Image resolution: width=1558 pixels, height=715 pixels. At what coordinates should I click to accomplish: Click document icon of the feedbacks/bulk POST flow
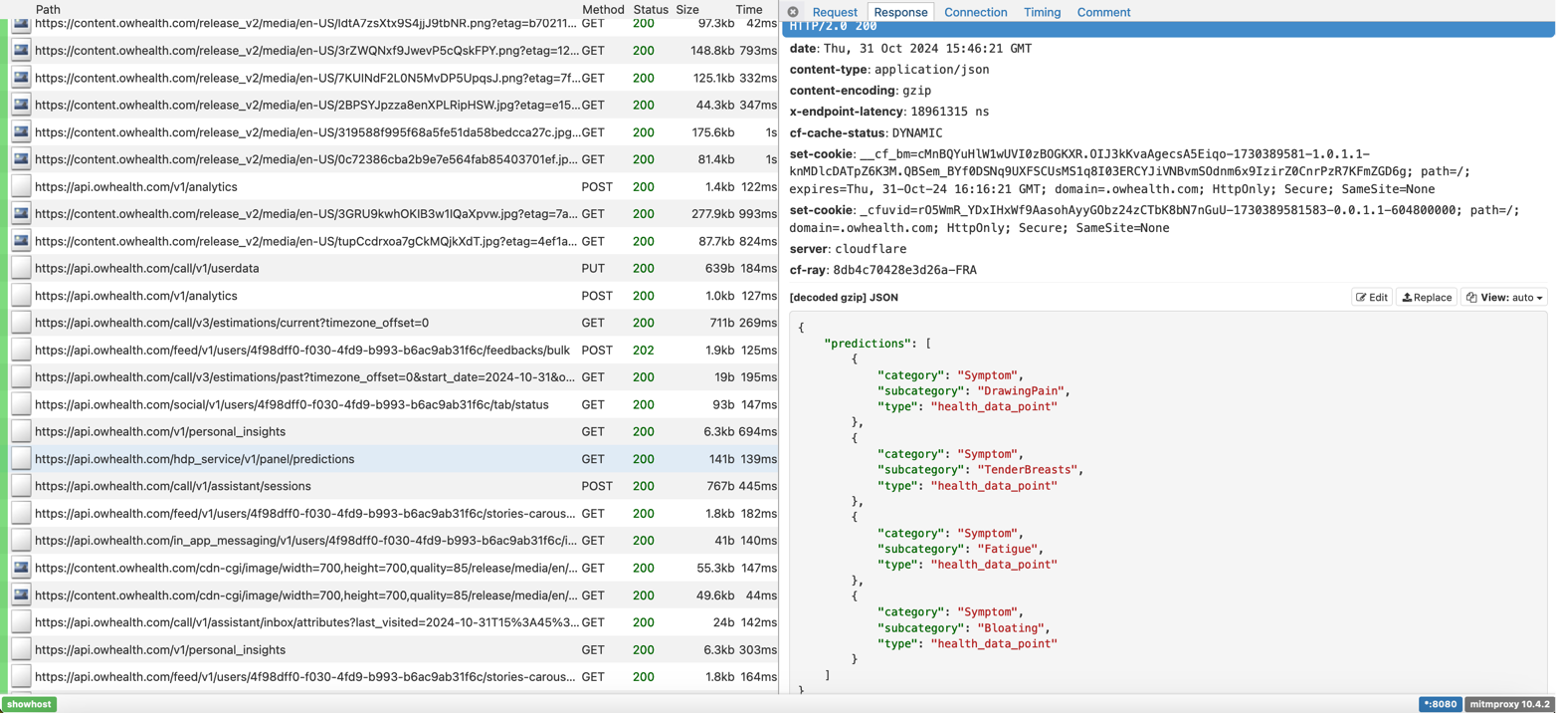[x=21, y=350]
